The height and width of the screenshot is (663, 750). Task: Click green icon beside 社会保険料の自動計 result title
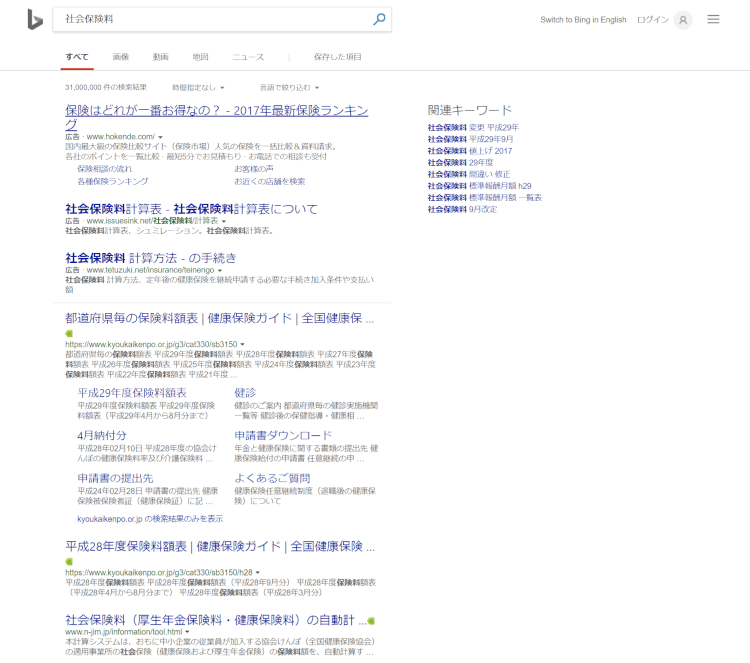click(371, 621)
